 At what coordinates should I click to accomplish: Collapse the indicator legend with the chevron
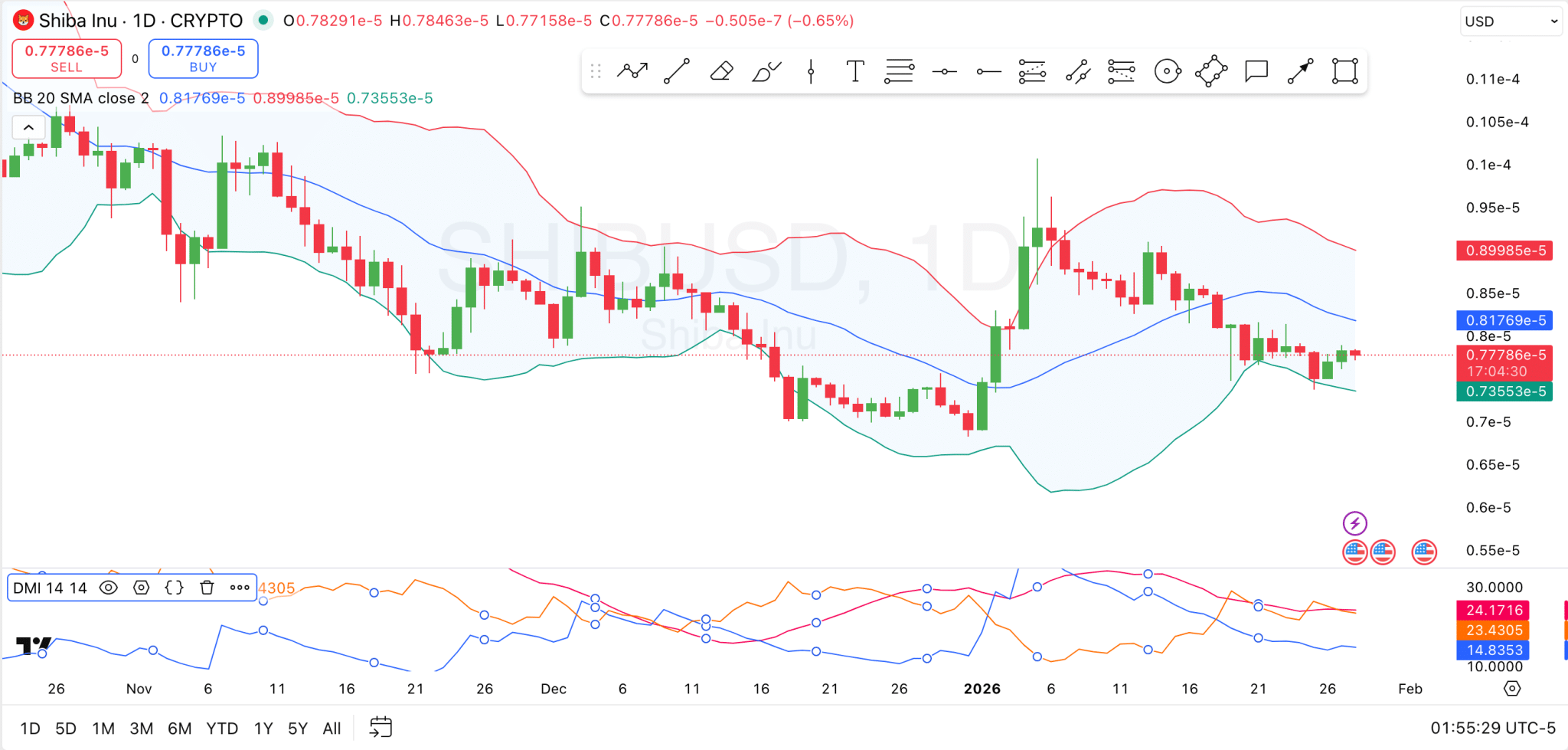pyautogui.click(x=28, y=127)
